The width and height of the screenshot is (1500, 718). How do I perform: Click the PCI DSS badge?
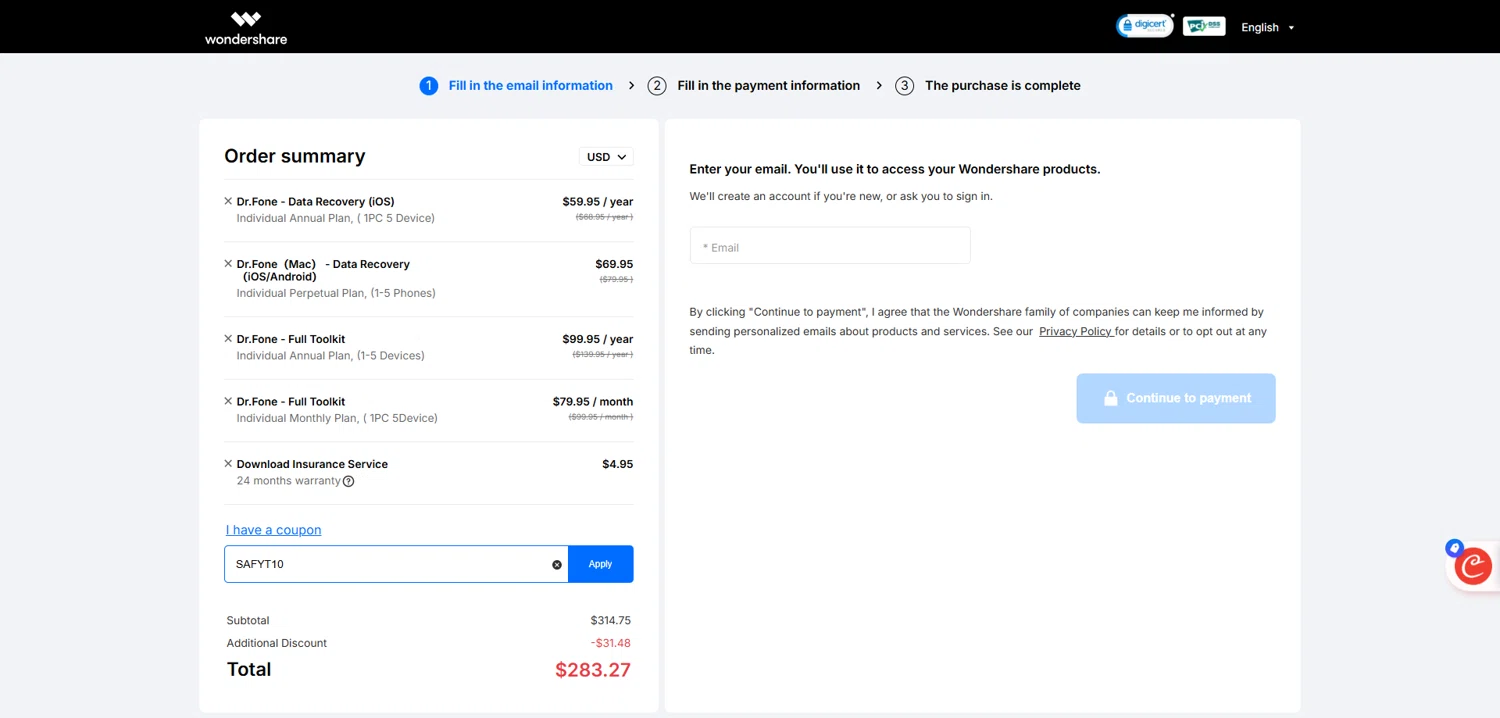1204,26
